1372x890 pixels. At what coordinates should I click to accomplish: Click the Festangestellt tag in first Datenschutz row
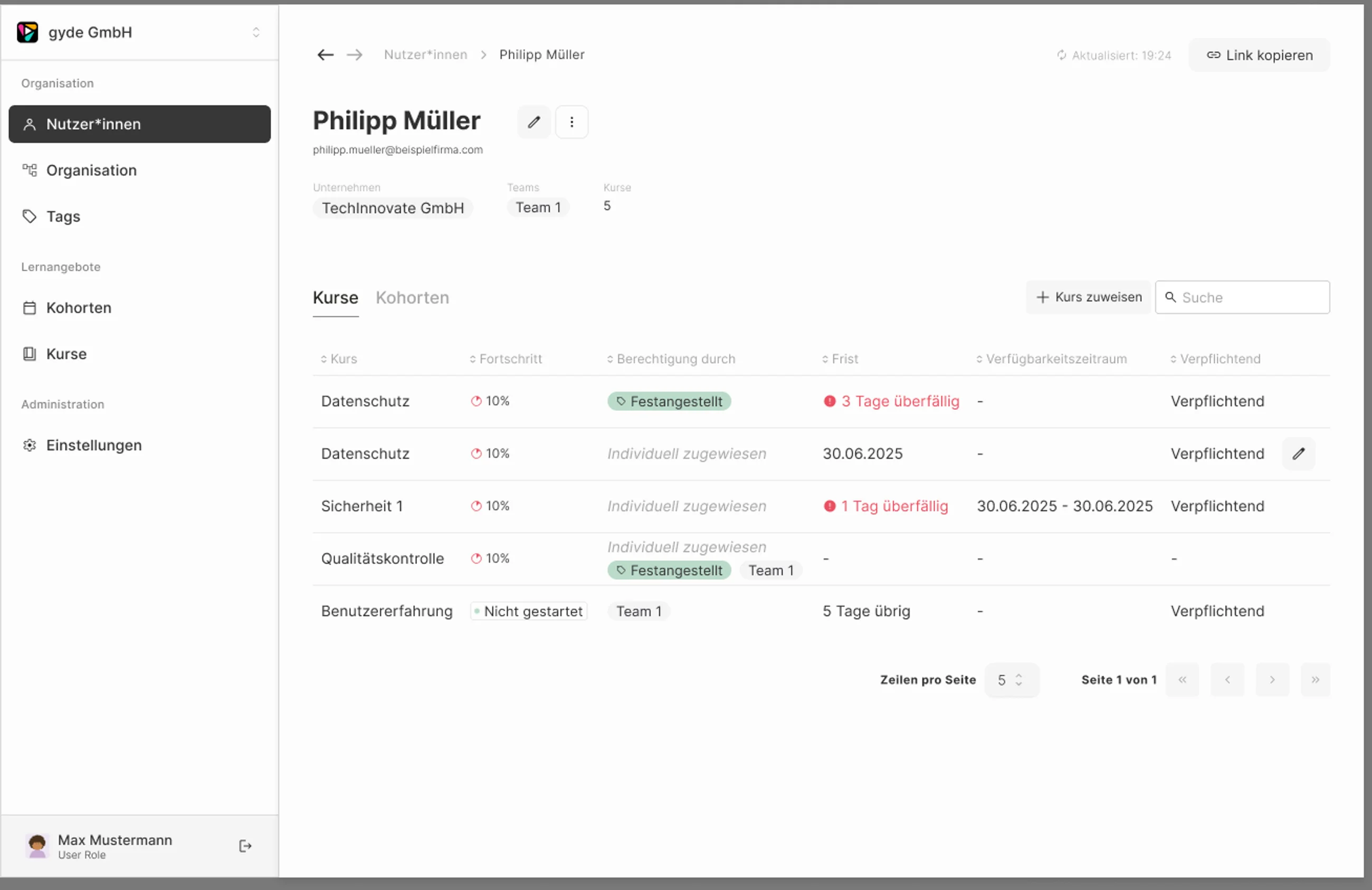pyautogui.click(x=669, y=402)
